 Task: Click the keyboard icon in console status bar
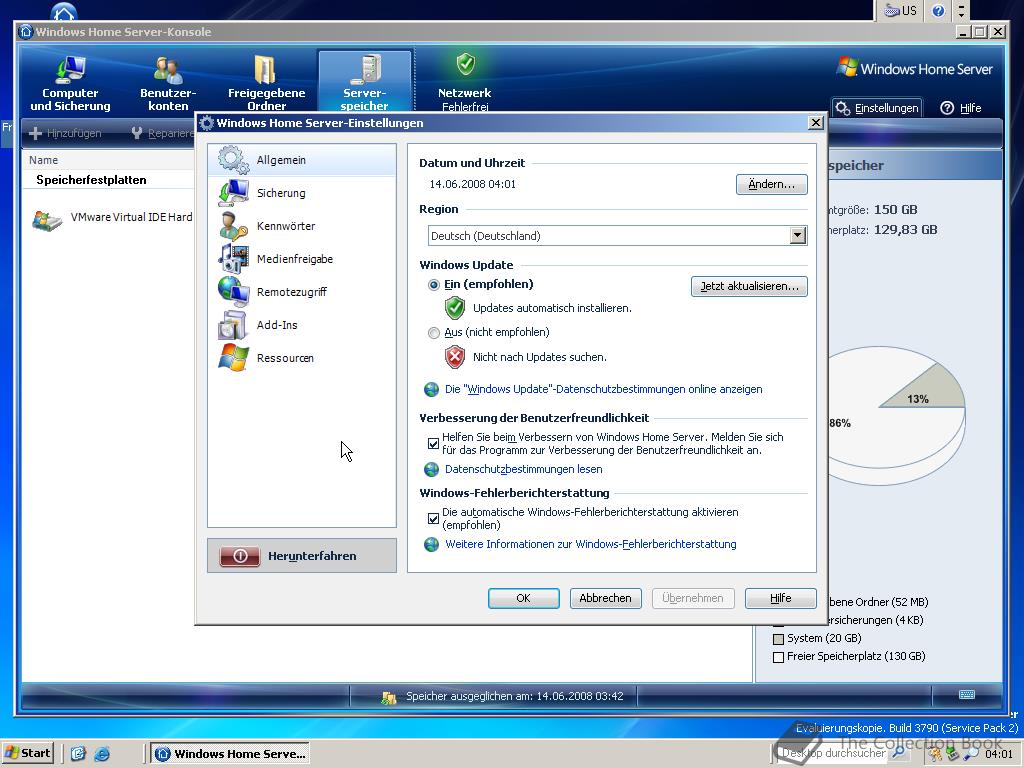967,695
